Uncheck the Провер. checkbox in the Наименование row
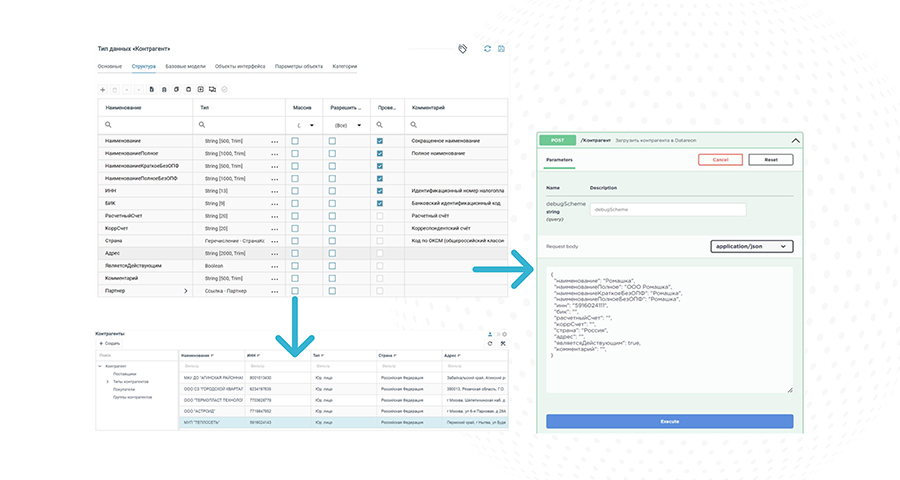The width and height of the screenshot is (900, 480). [x=379, y=141]
